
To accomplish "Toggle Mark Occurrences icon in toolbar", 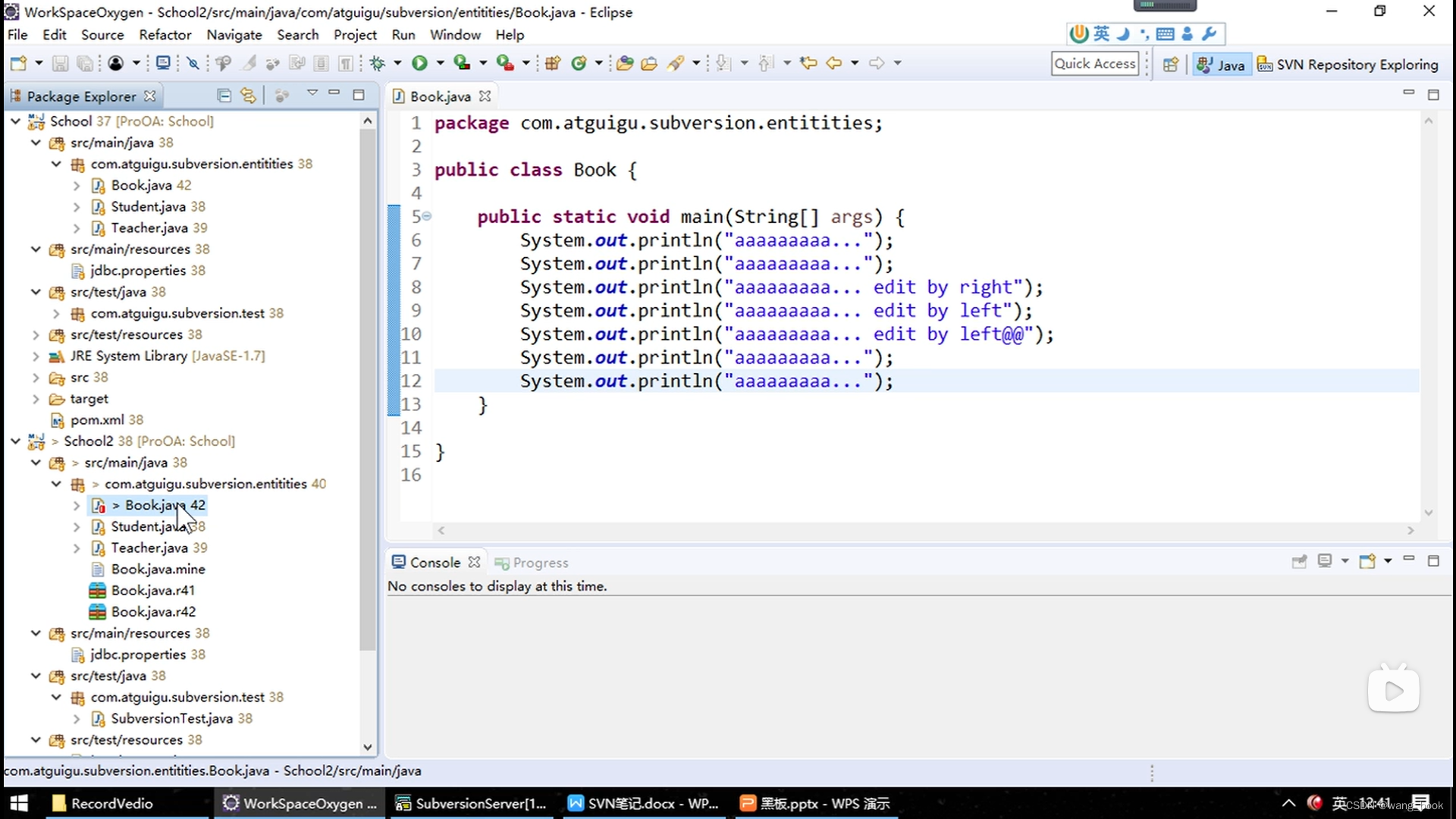I will pyautogui.click(x=249, y=63).
